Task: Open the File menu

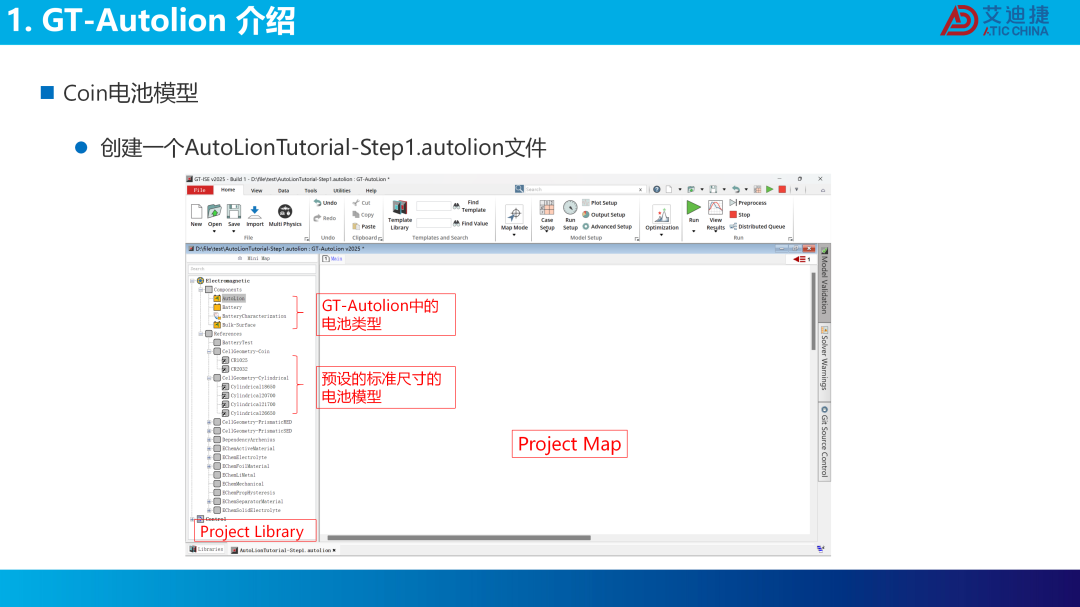Action: 199,190
